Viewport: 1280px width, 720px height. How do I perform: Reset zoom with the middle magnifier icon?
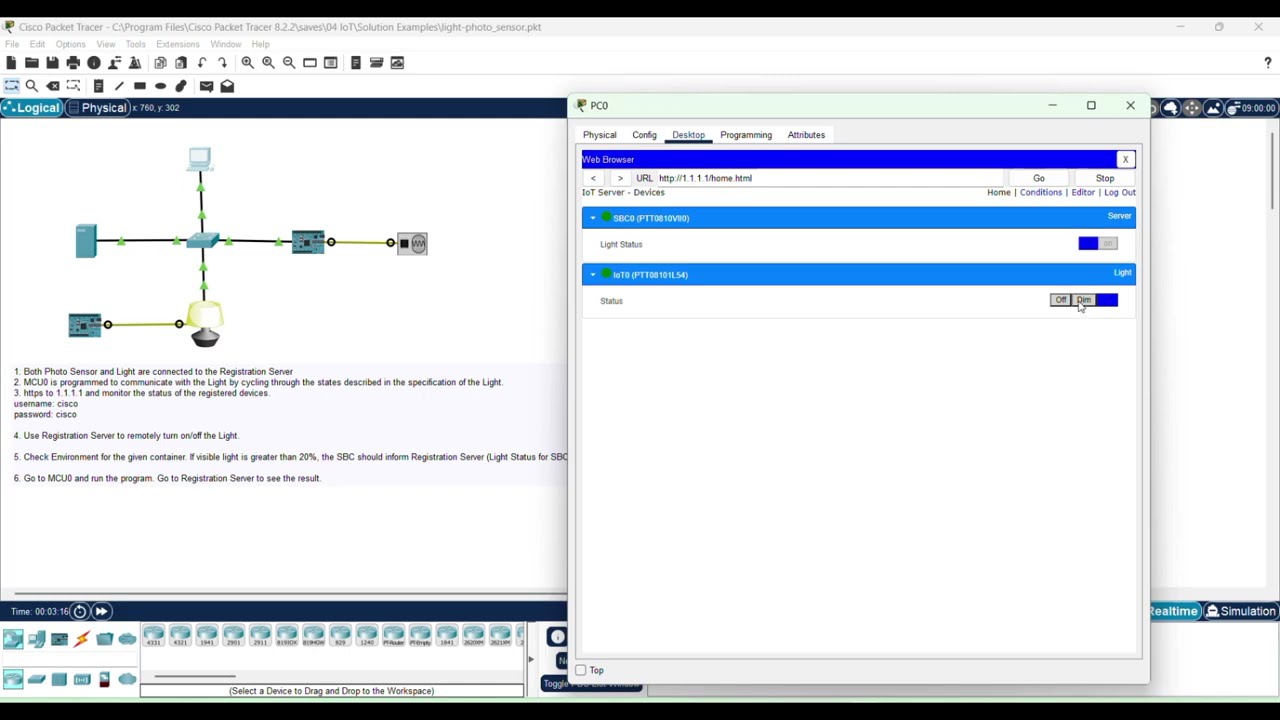[268, 63]
